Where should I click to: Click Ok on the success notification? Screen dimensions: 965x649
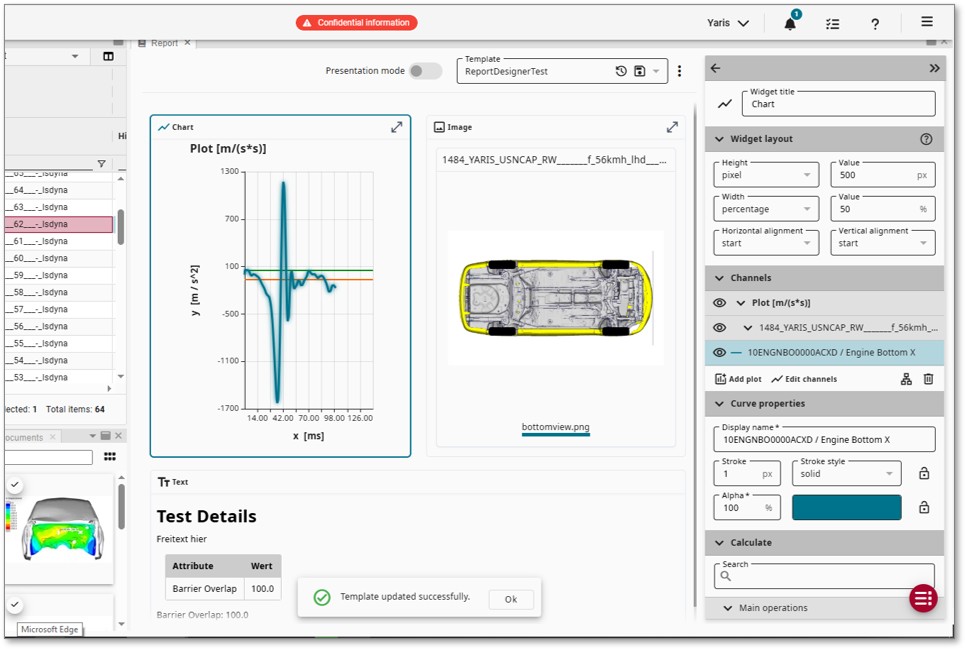[x=510, y=600]
